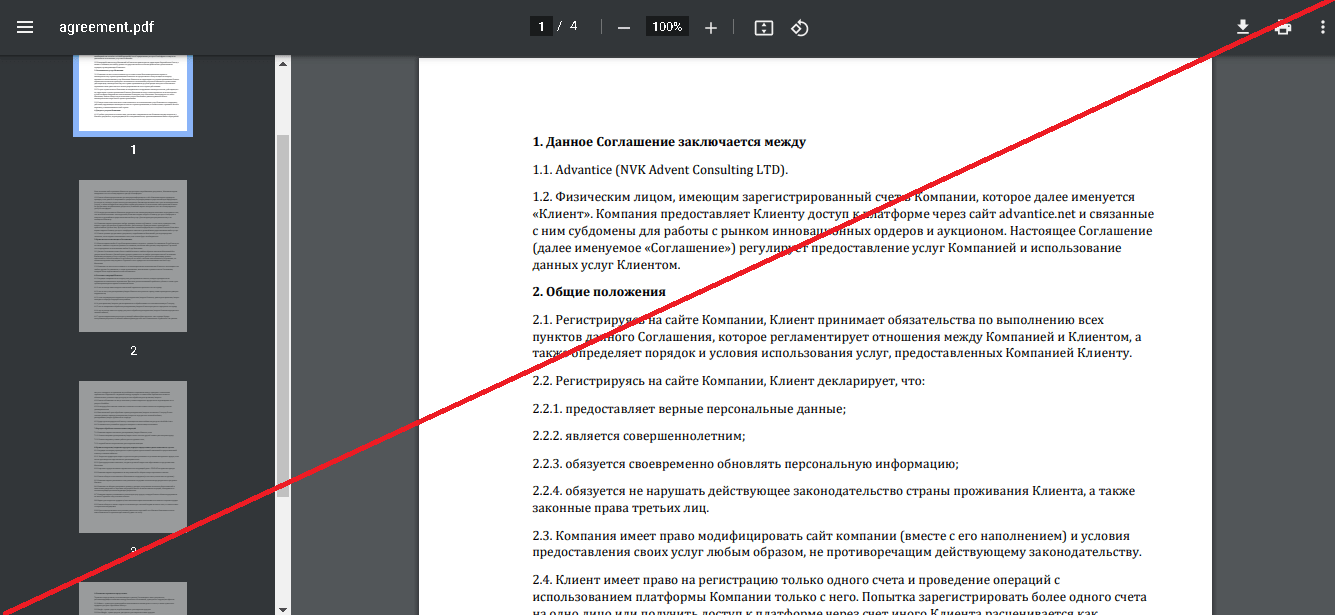Click the total page count 4
This screenshot has width=1335, height=615.
[x=574, y=26]
